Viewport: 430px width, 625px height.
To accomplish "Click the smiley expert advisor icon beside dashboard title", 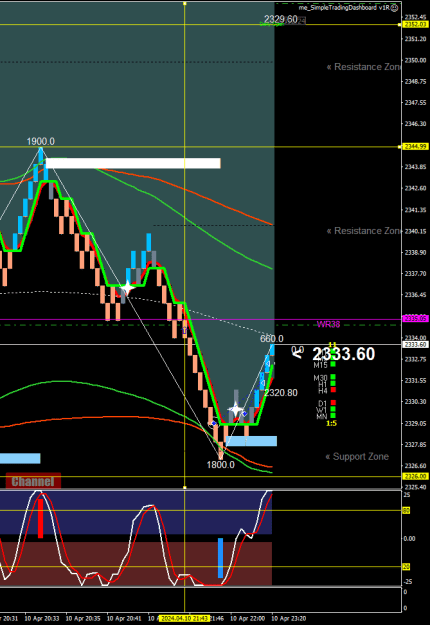I will click(395, 8).
